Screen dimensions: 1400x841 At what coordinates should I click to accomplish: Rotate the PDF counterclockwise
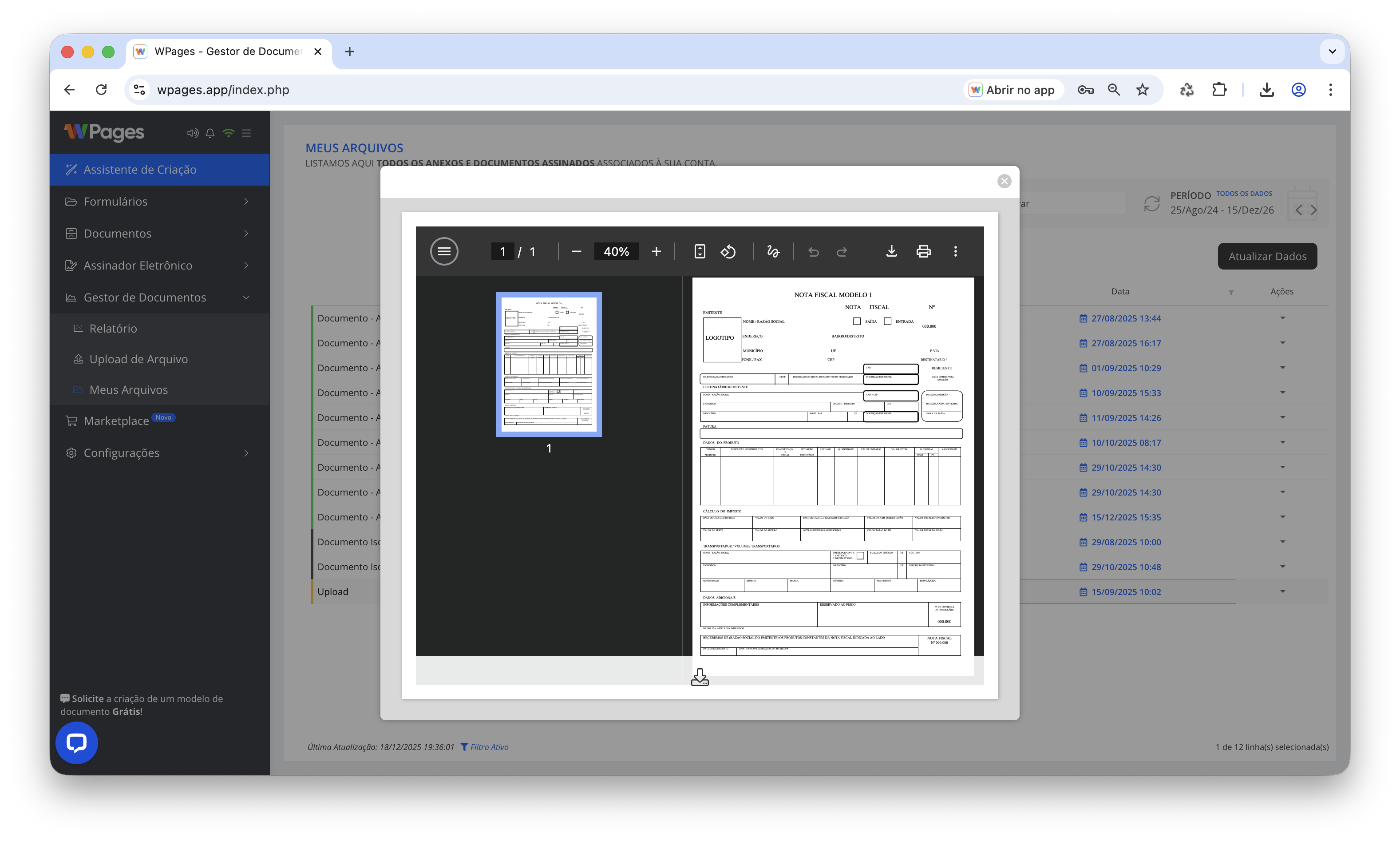728,251
